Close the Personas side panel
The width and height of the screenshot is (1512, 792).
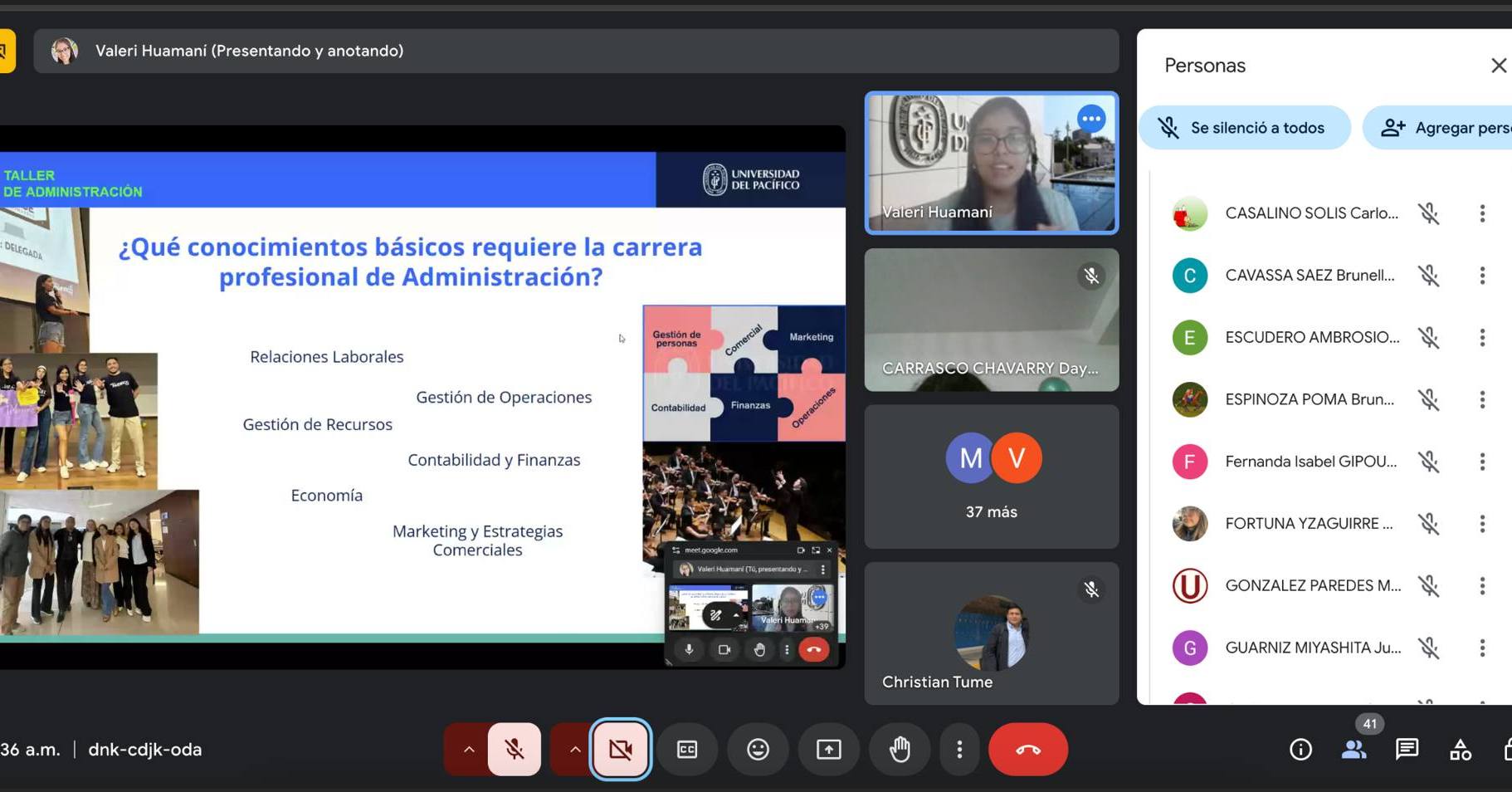(x=1498, y=66)
